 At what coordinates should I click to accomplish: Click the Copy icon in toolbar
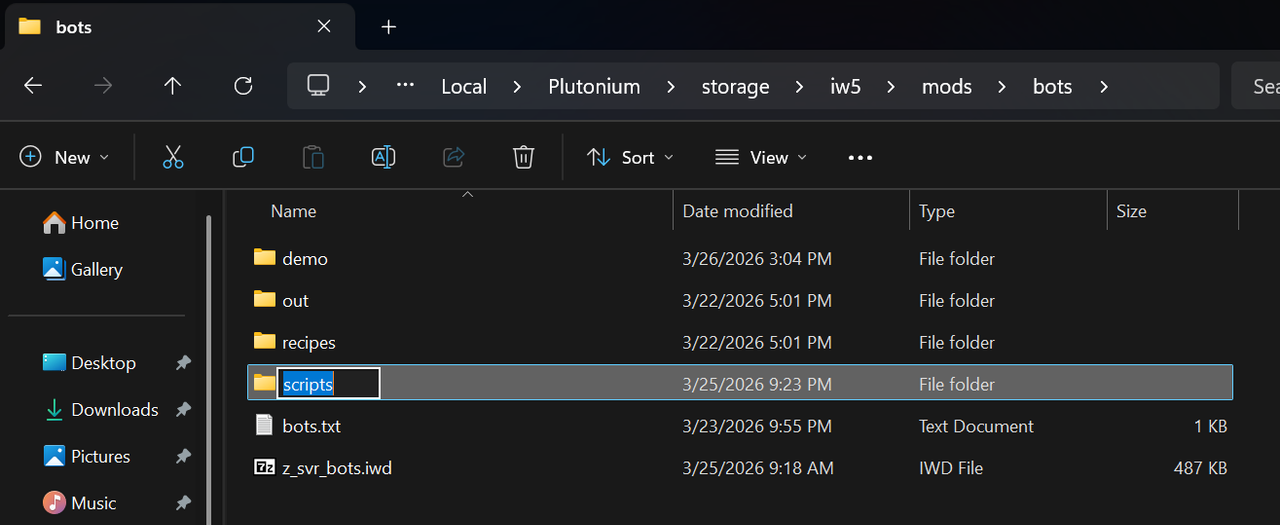point(243,157)
